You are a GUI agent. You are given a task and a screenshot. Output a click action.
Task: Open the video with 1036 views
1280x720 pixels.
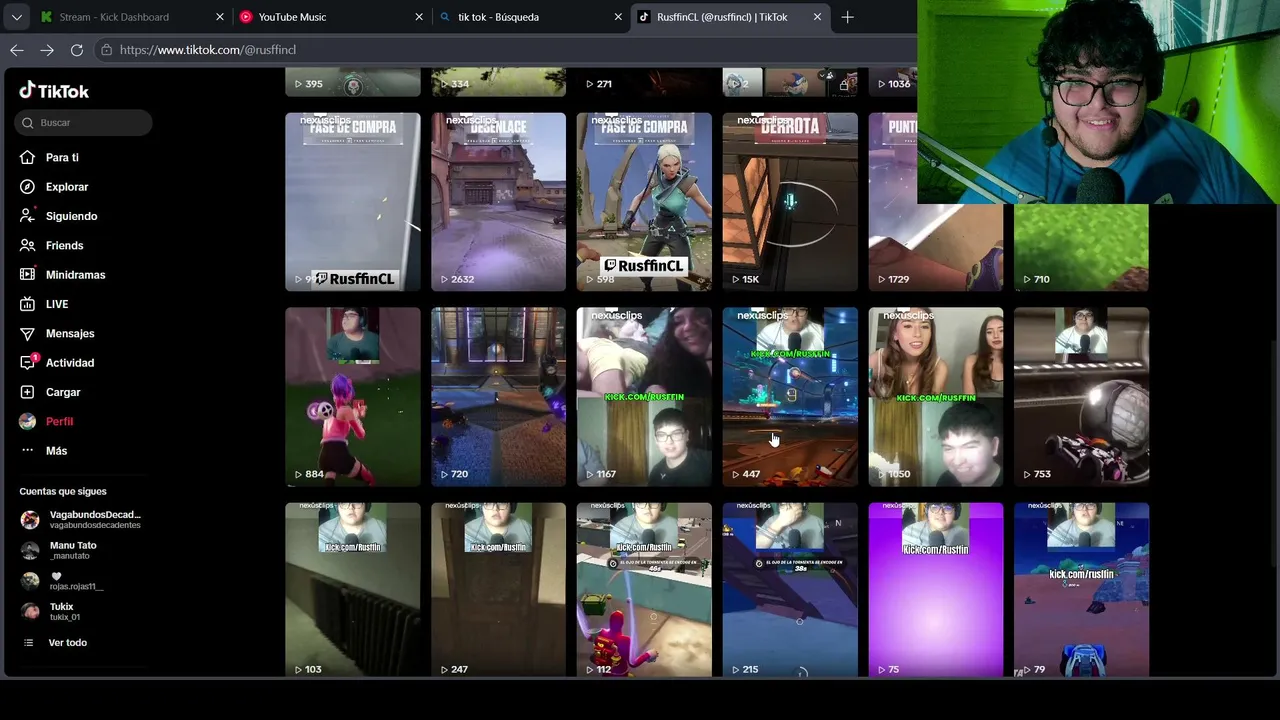(x=893, y=82)
